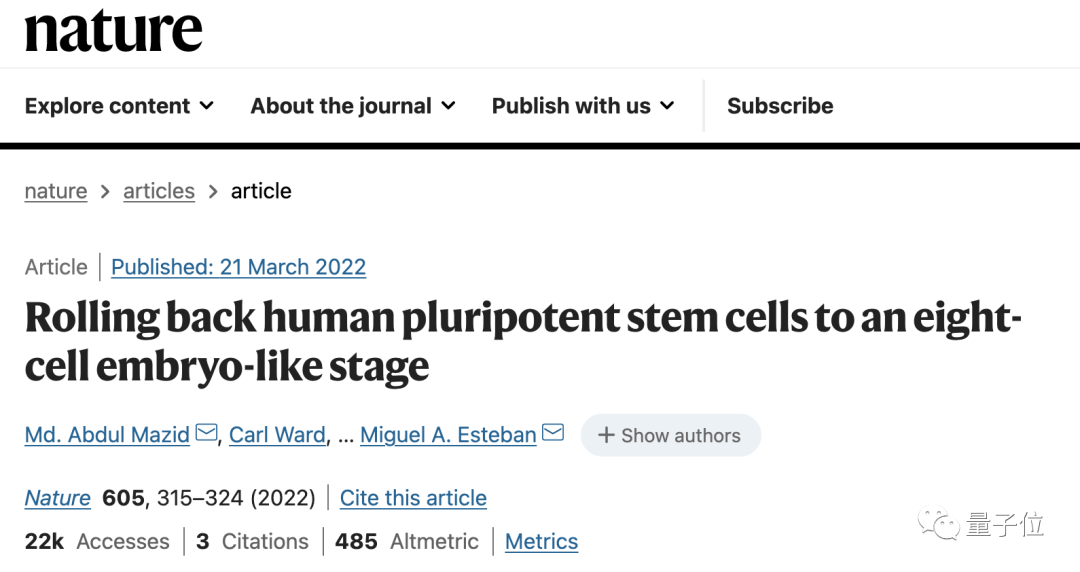Click the envelope icon beside Md. Abdul Mazid
The image size is (1080, 572).
207,432
